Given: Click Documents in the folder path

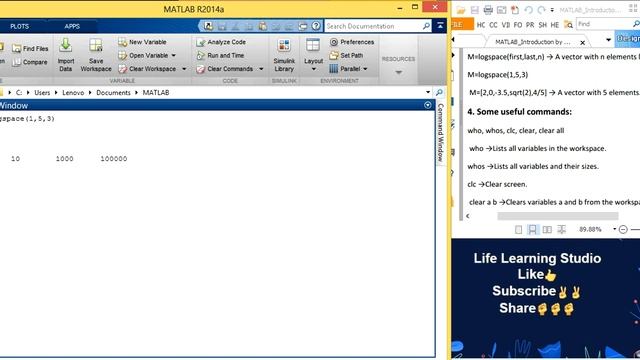Looking at the screenshot, I should 113,93.
